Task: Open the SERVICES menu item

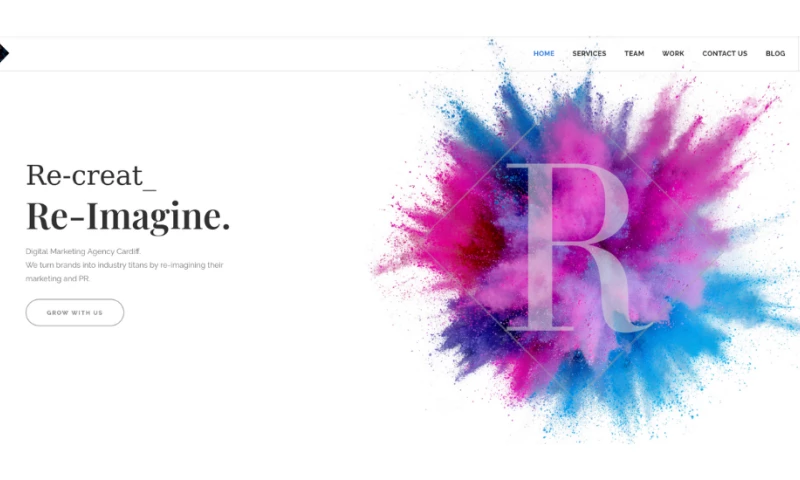Action: (x=589, y=54)
